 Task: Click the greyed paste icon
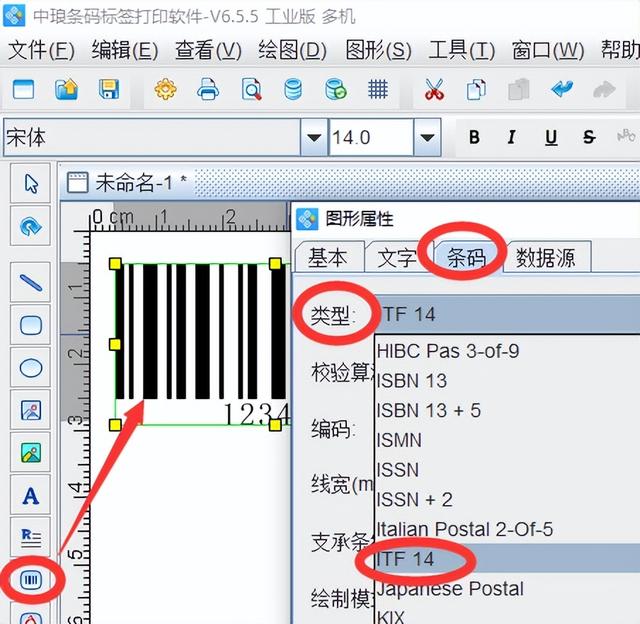click(518, 89)
